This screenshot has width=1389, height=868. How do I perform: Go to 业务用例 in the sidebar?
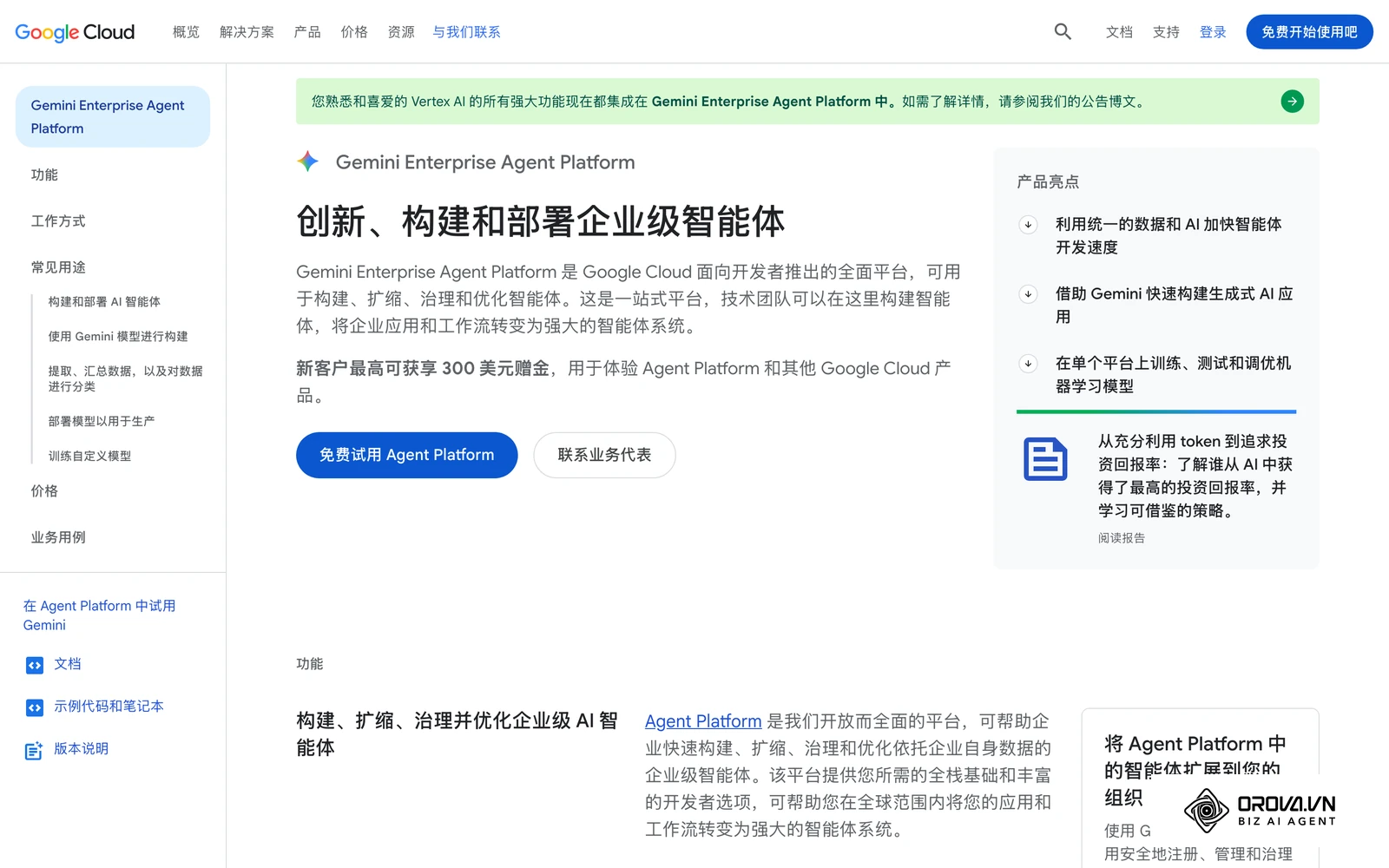click(x=58, y=537)
